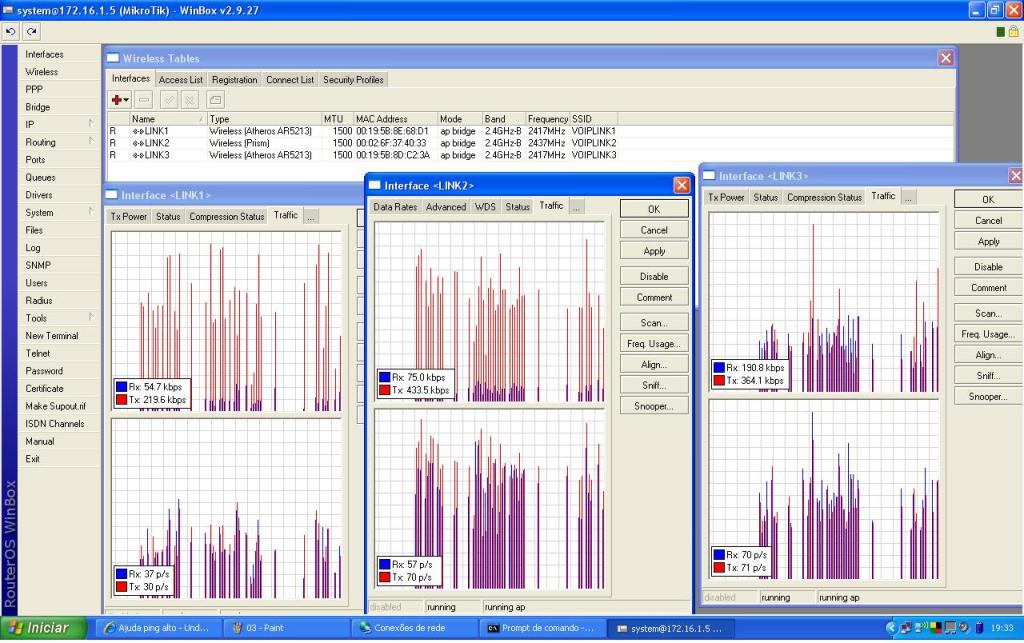Open Freq. Usage... in LINK2 window

[x=654, y=343]
